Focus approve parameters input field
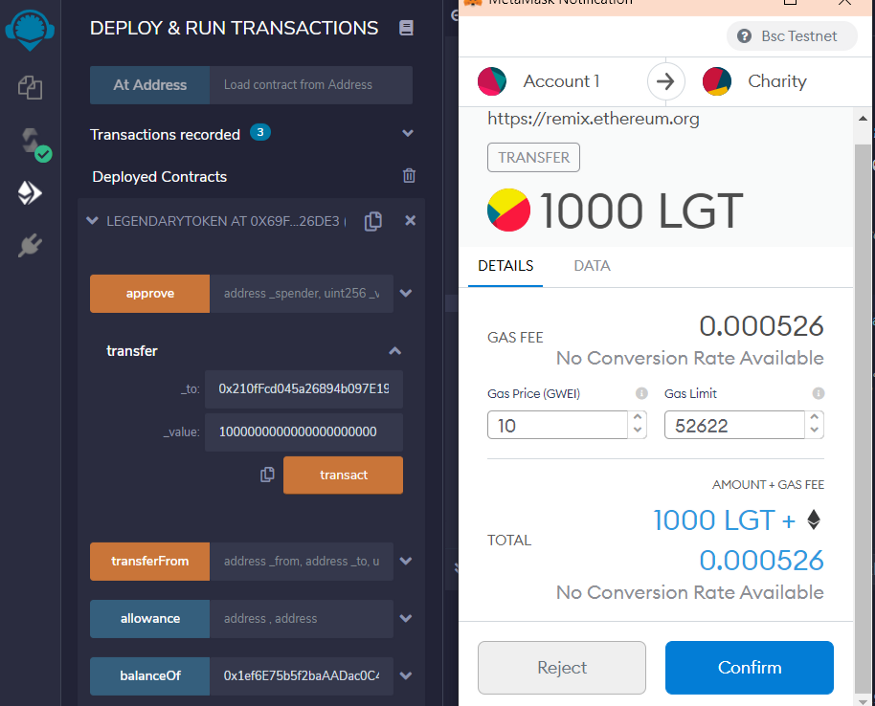The height and width of the screenshot is (706, 875). (301, 294)
